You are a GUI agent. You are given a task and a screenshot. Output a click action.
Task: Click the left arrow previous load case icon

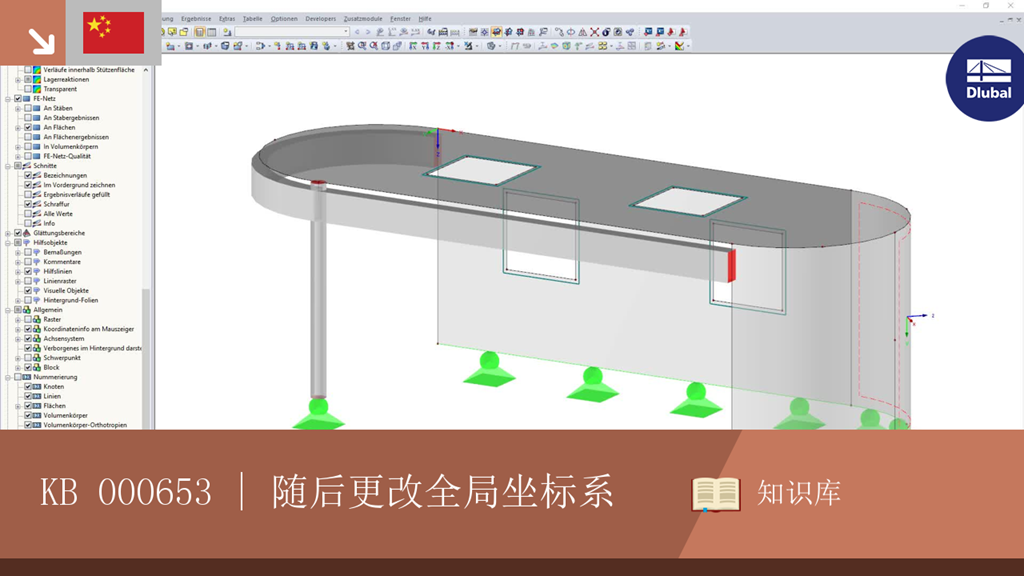click(357, 31)
